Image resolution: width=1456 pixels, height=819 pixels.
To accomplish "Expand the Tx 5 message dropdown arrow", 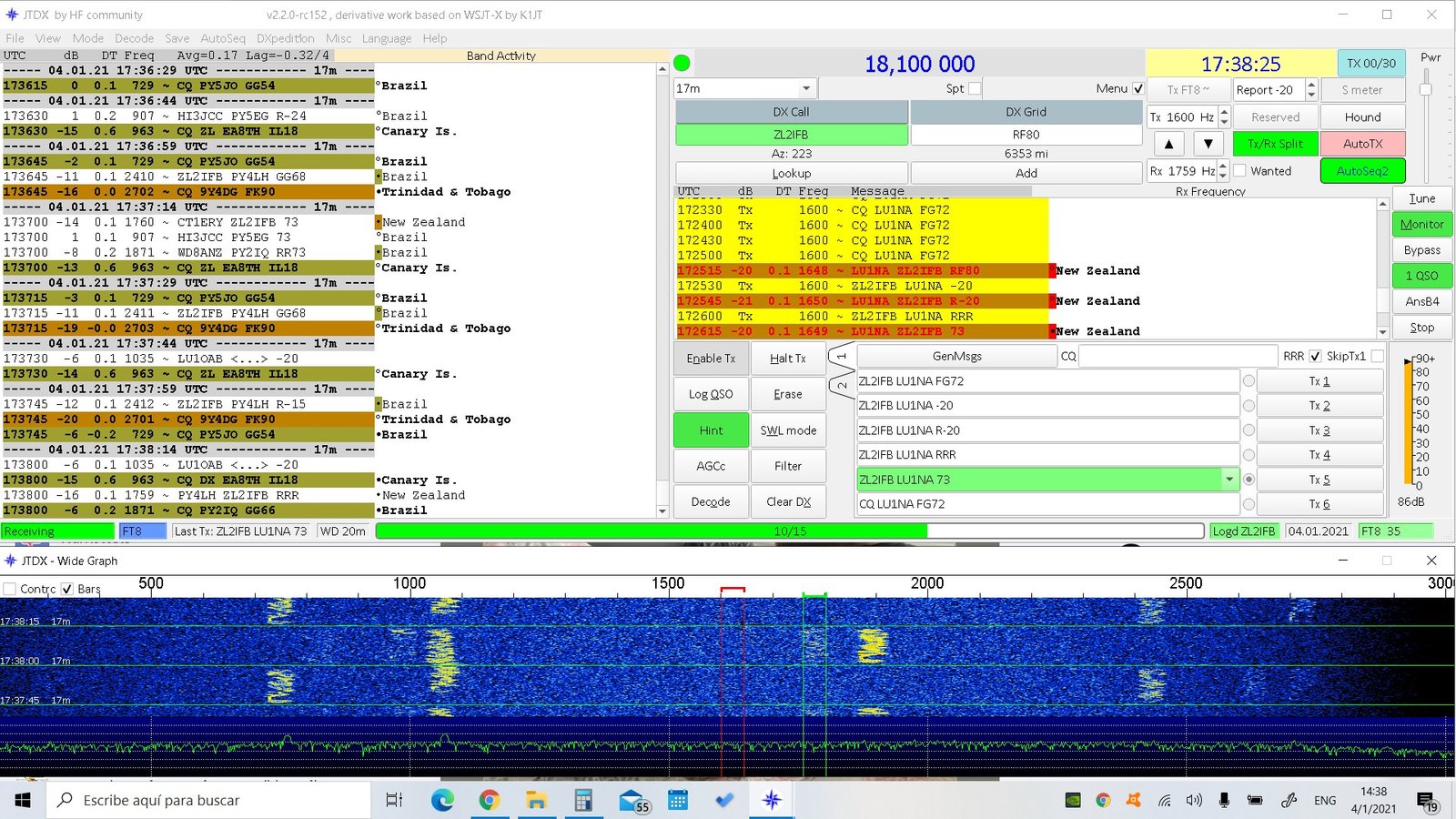I will [1229, 480].
